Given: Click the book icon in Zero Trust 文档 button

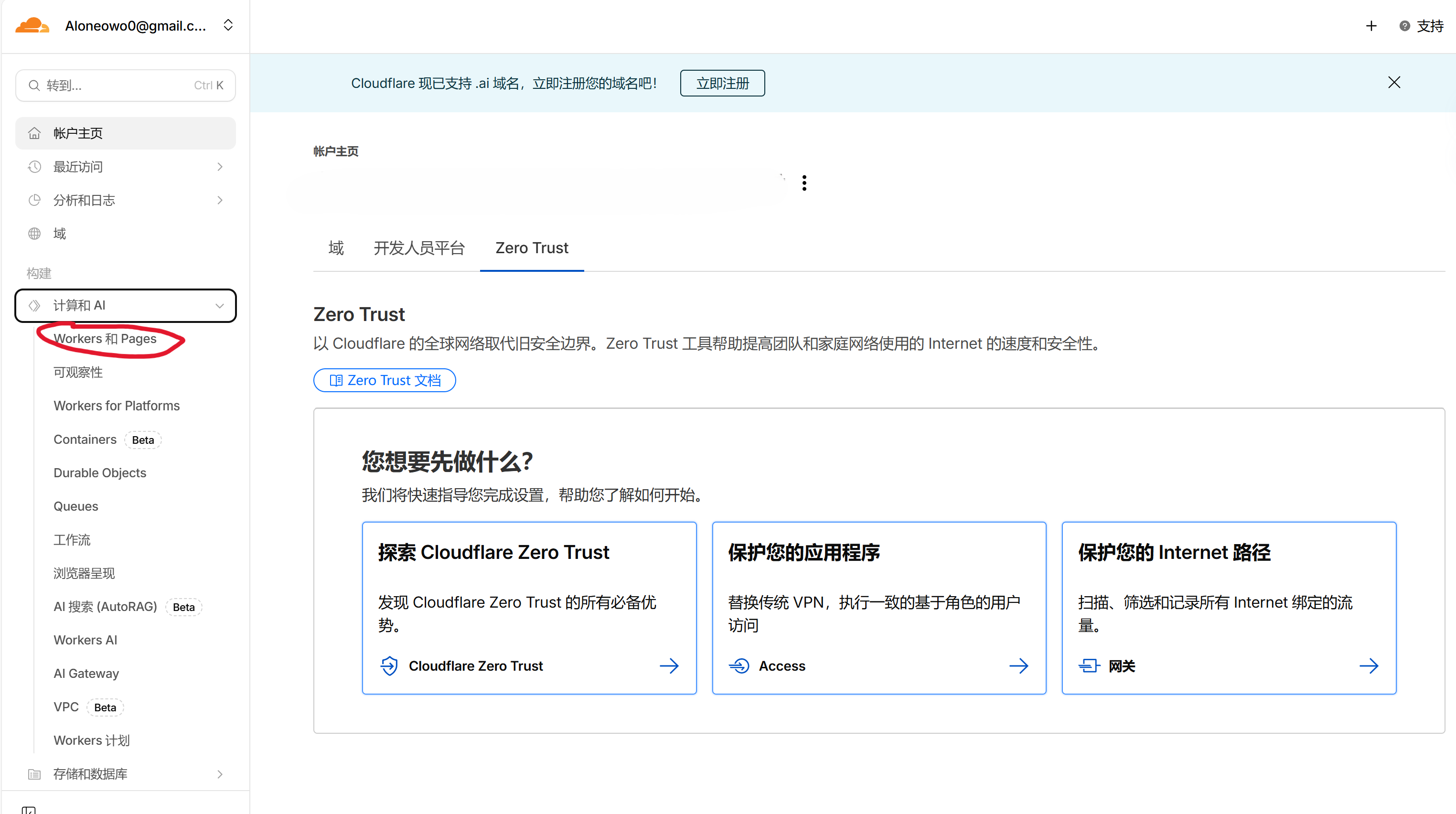Looking at the screenshot, I should (336, 380).
